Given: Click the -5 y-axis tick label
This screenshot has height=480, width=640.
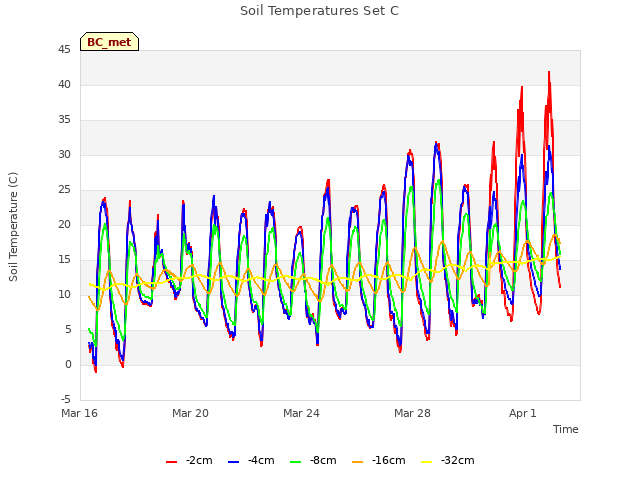Looking at the screenshot, I should pyautogui.click(x=66, y=400).
